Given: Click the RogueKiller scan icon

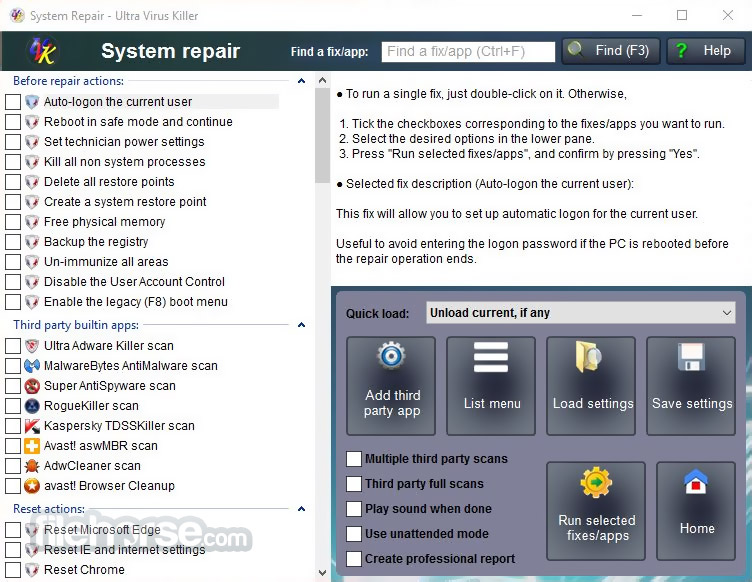Looking at the screenshot, I should (x=32, y=406).
